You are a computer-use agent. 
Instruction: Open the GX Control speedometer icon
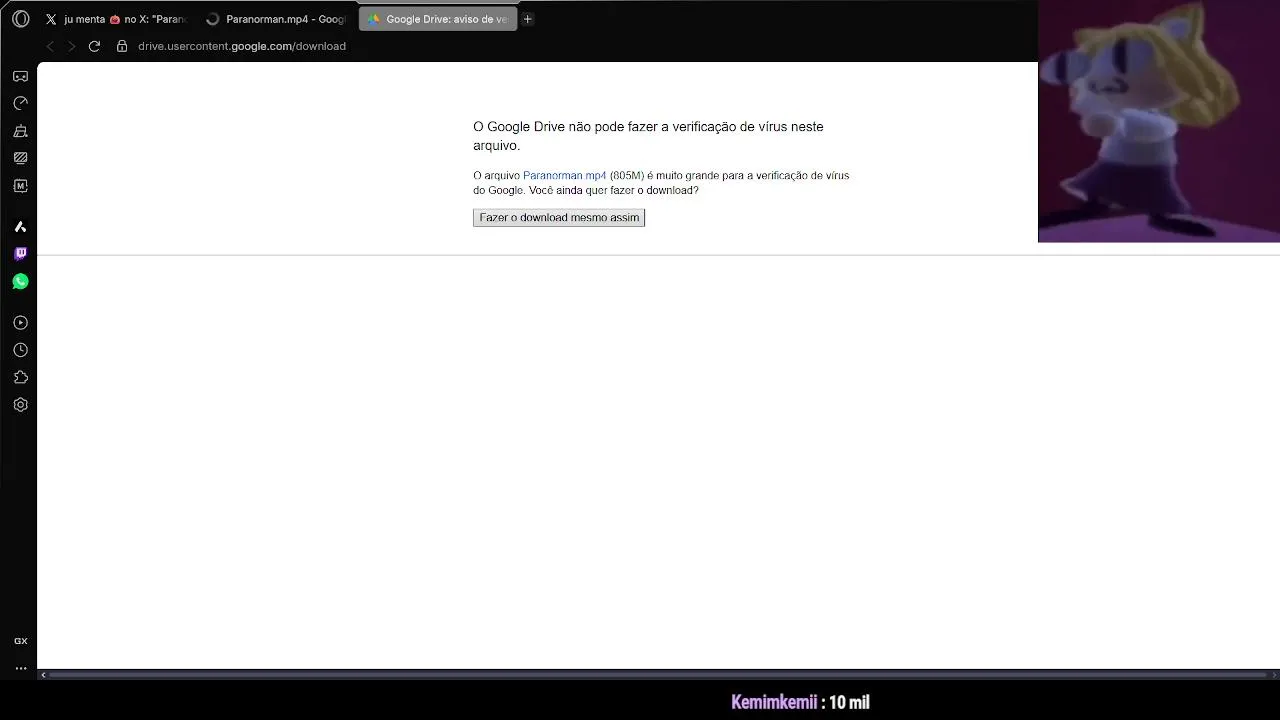click(x=20, y=103)
